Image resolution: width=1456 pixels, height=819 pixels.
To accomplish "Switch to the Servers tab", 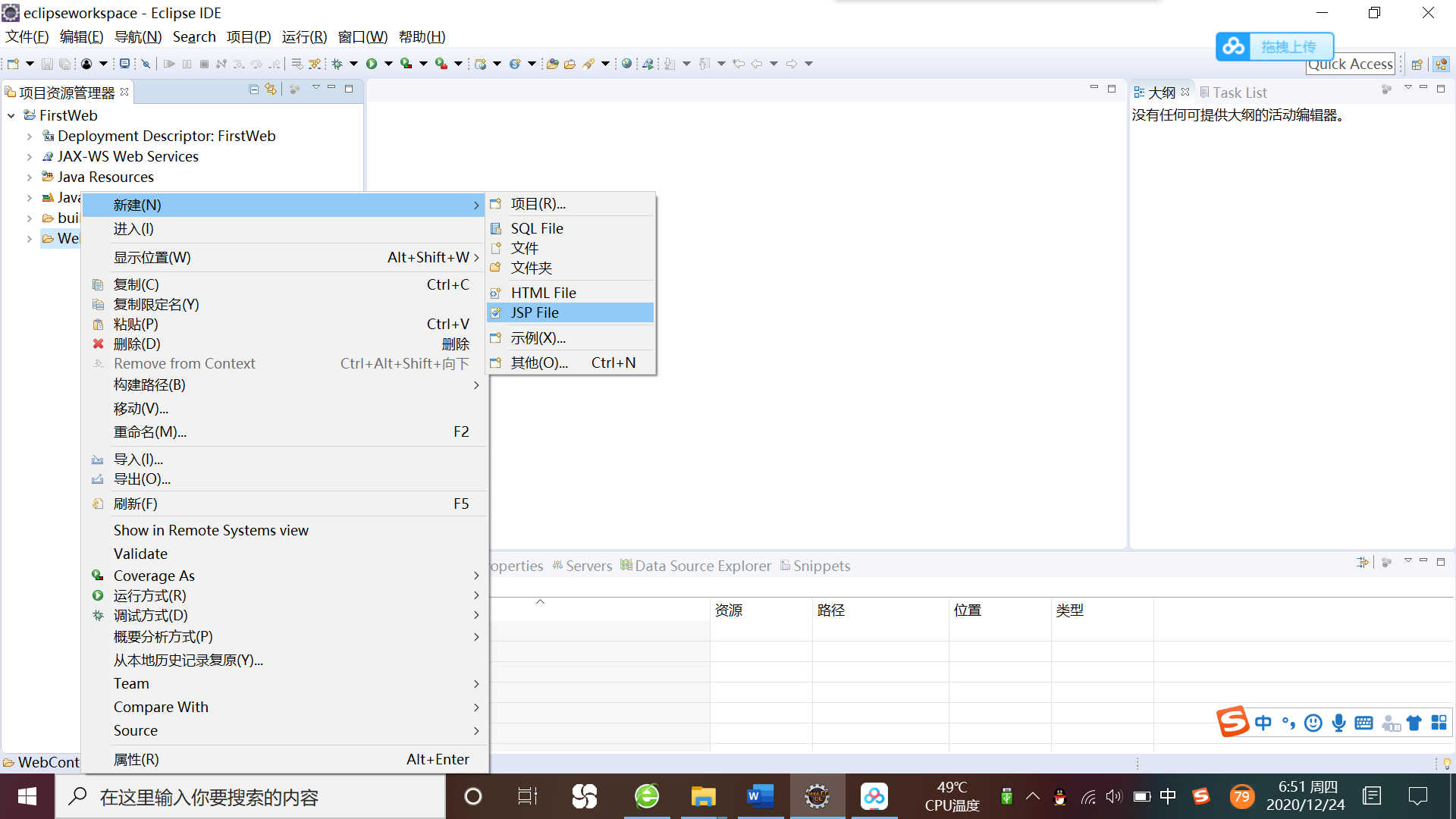I will click(589, 566).
